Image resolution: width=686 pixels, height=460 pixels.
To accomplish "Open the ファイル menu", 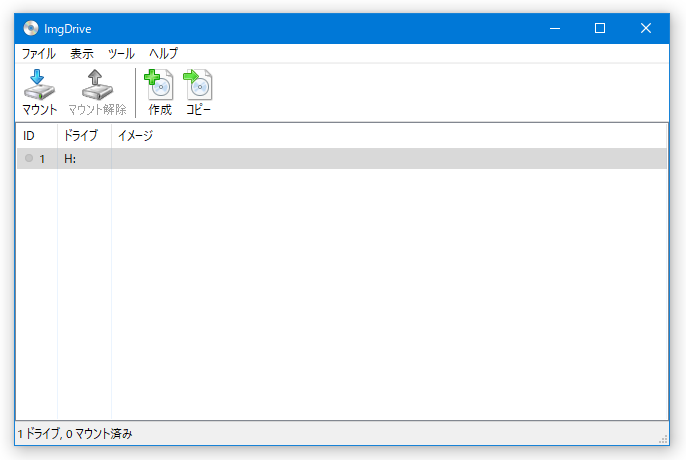I will tap(38, 53).
